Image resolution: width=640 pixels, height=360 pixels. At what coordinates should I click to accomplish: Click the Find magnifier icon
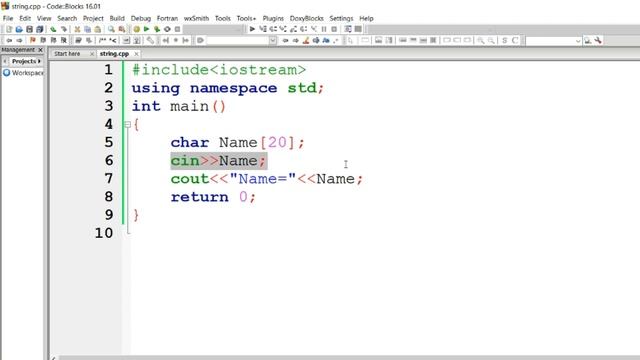click(111, 29)
